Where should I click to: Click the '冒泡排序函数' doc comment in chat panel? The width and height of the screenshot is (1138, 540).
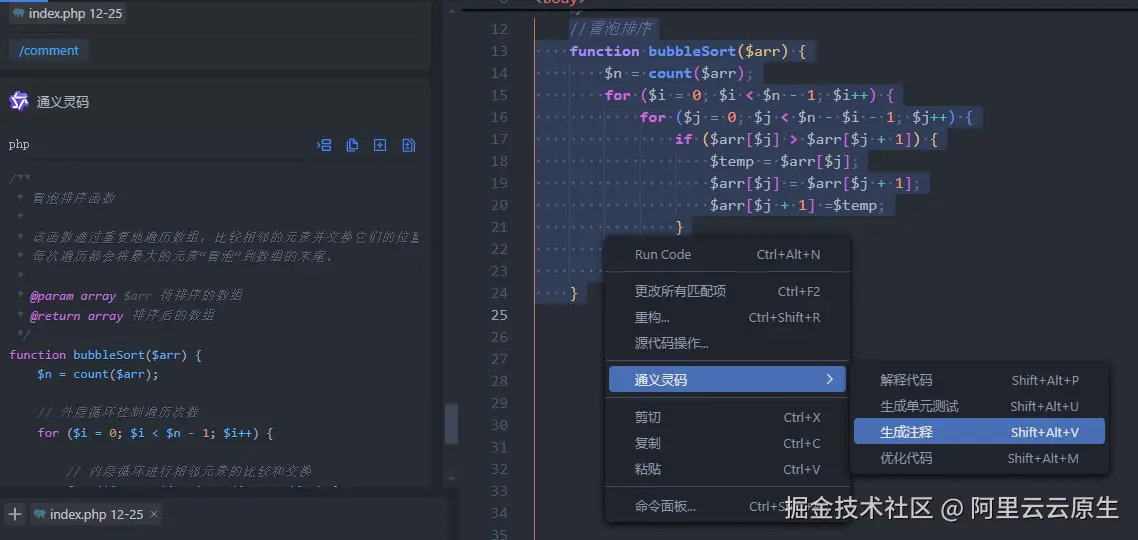pos(73,198)
